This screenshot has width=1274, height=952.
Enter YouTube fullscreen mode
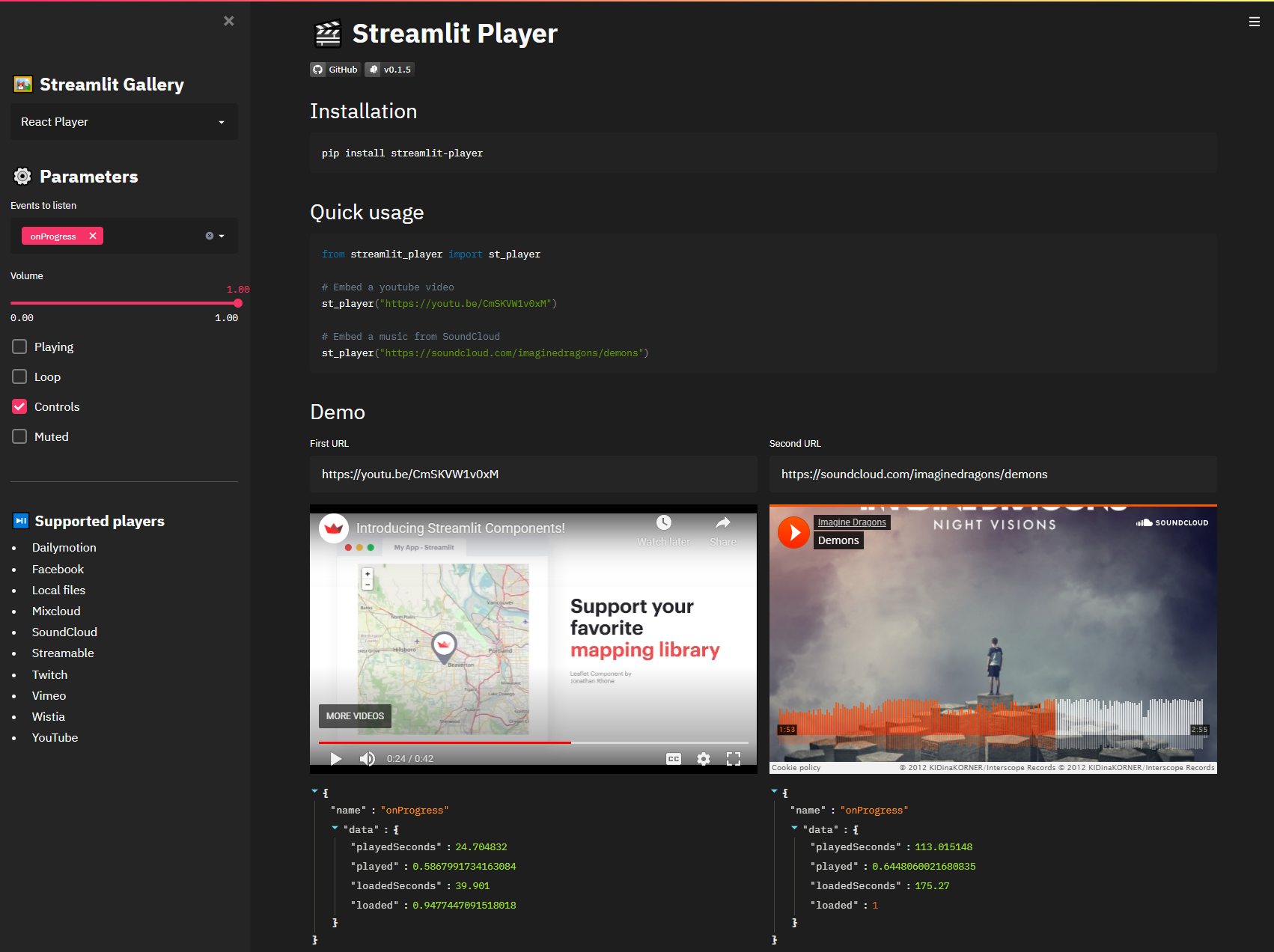tap(734, 758)
